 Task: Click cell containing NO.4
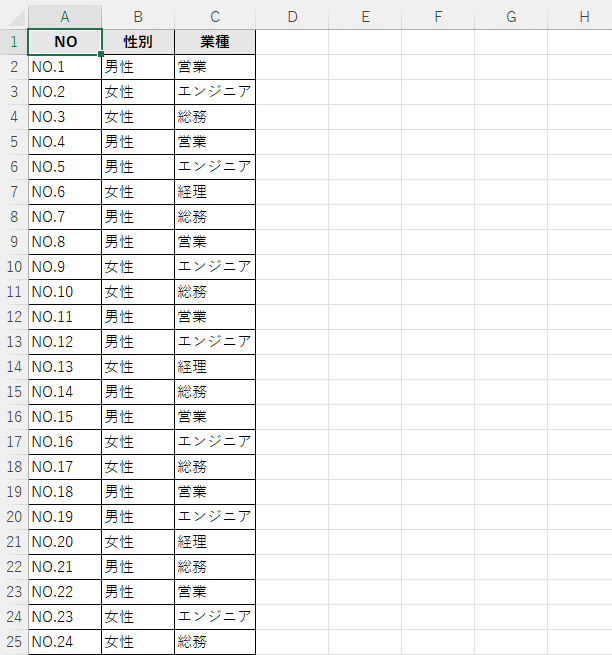coord(65,142)
